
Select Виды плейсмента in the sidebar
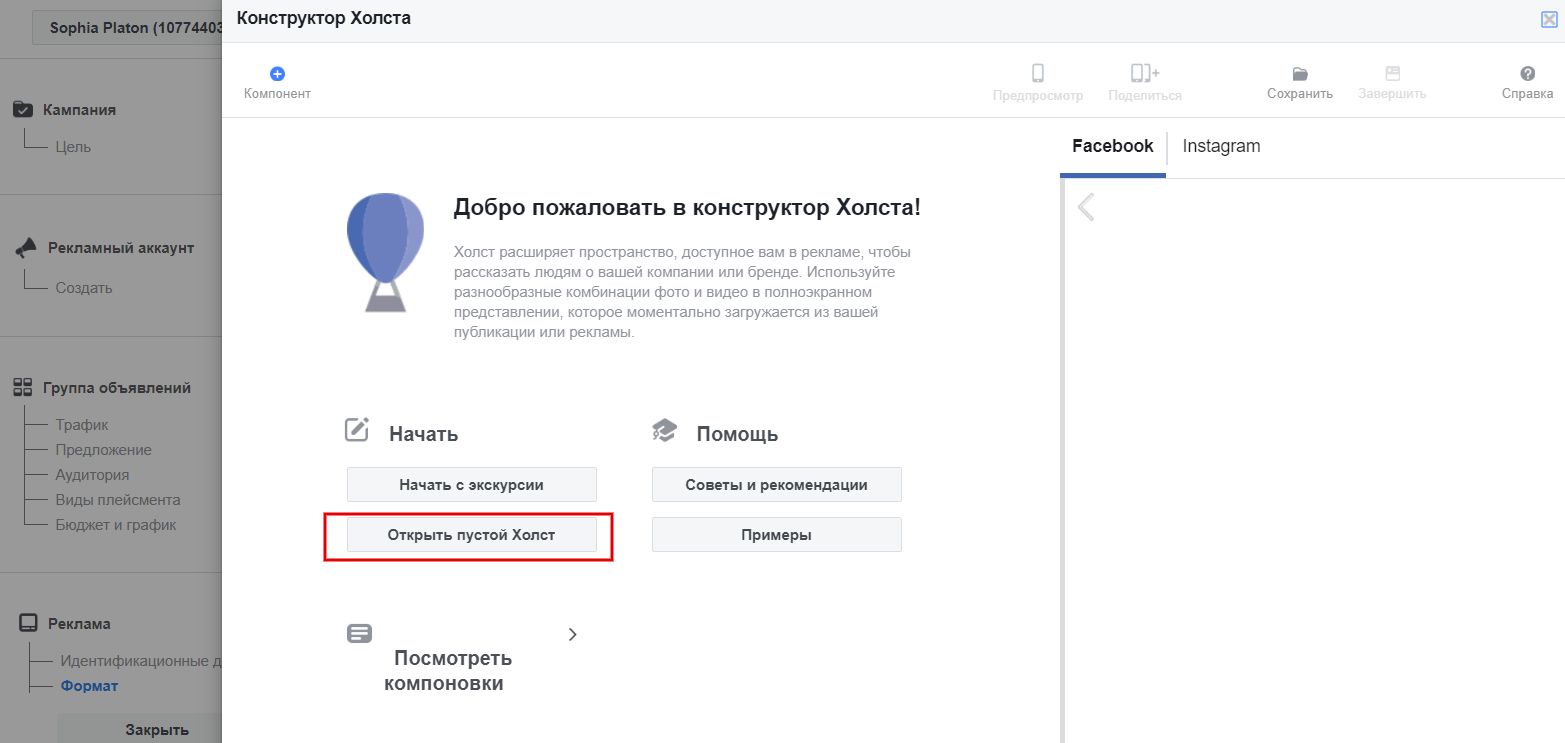click(117, 500)
